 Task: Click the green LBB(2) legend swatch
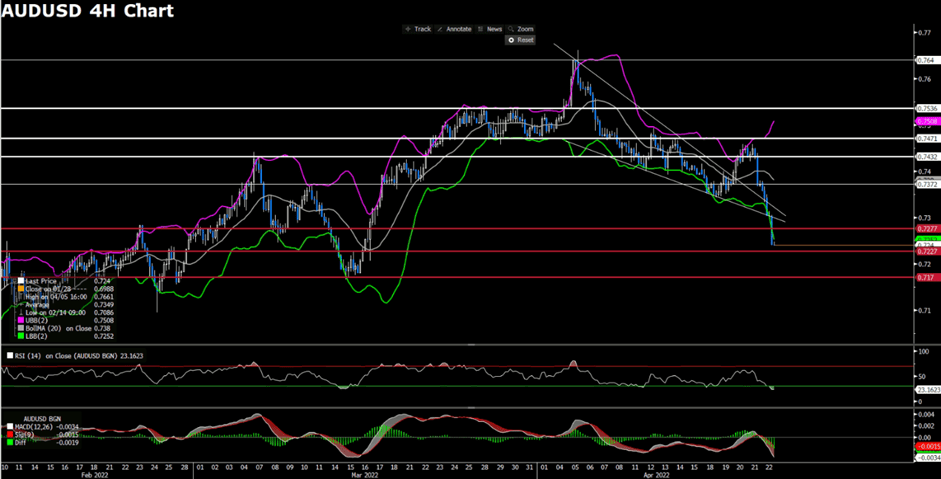21,336
